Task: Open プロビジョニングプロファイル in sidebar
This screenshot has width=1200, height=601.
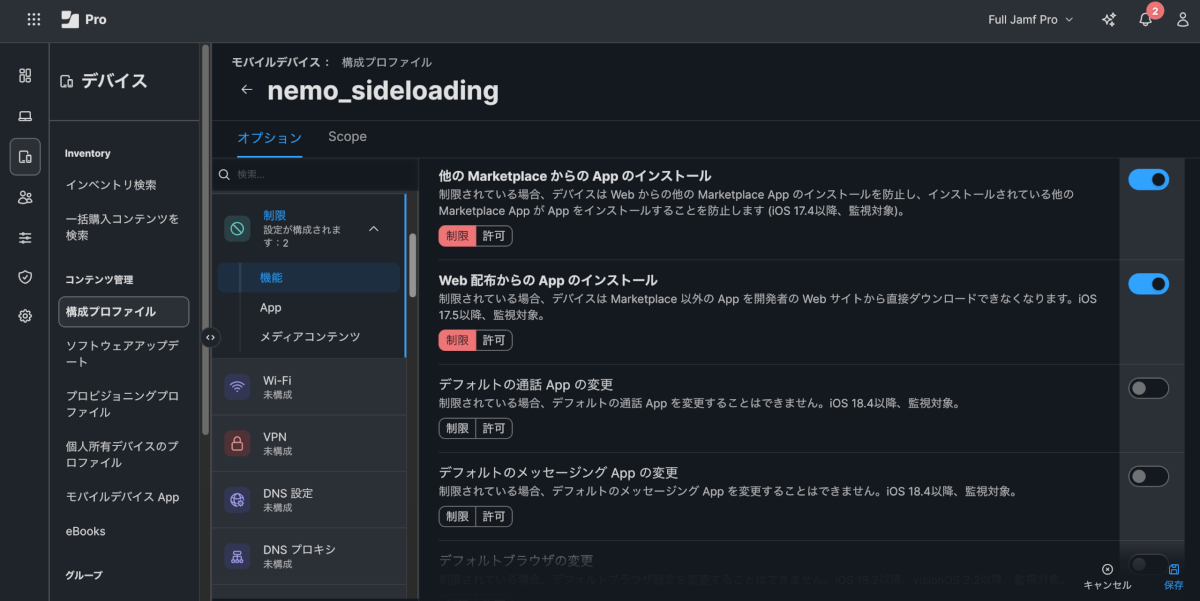Action: click(x=124, y=404)
